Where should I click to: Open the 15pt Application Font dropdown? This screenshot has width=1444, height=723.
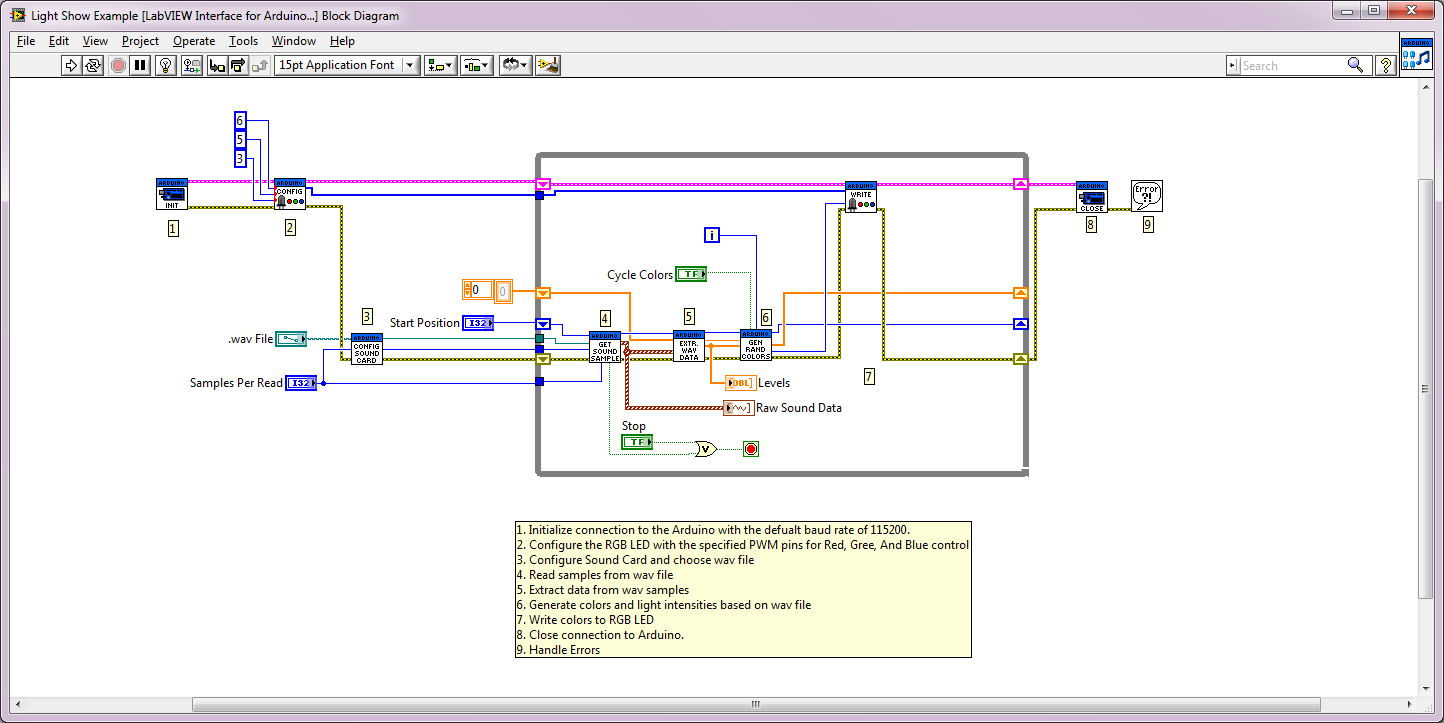point(346,65)
